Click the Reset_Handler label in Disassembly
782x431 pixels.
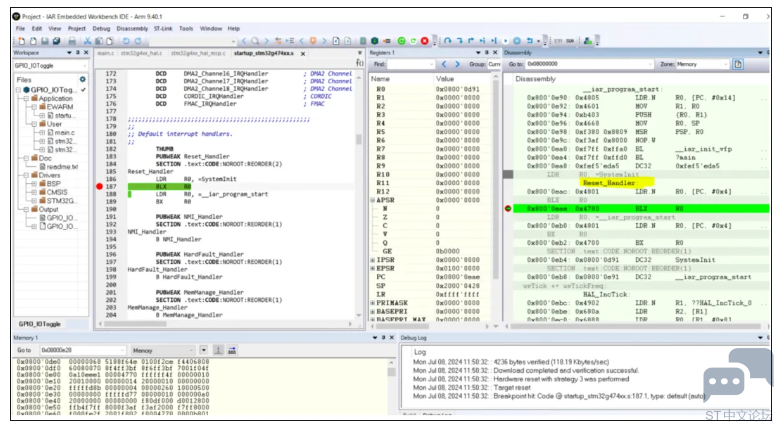pyautogui.click(x=609, y=183)
